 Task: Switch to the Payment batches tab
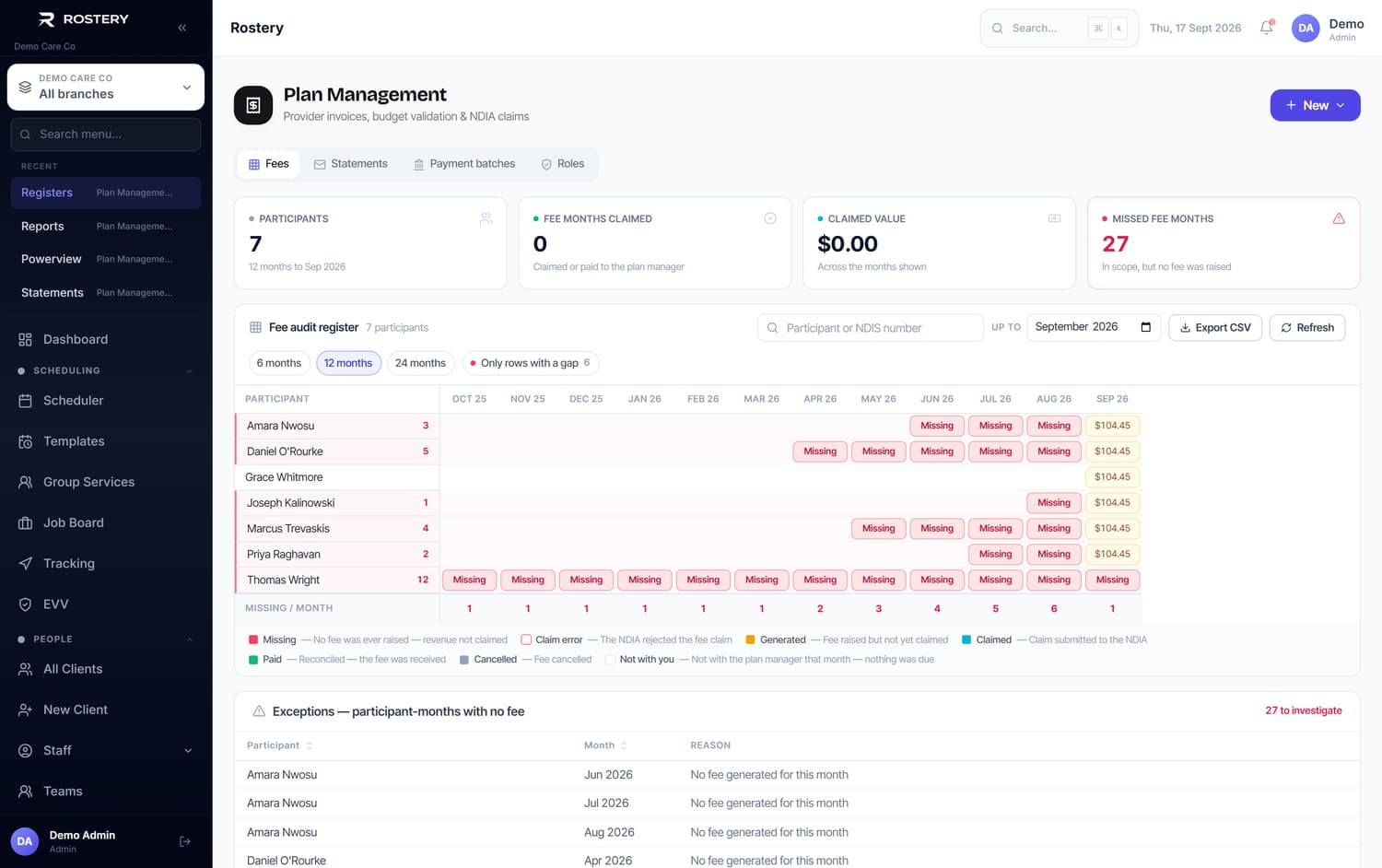coord(463,164)
